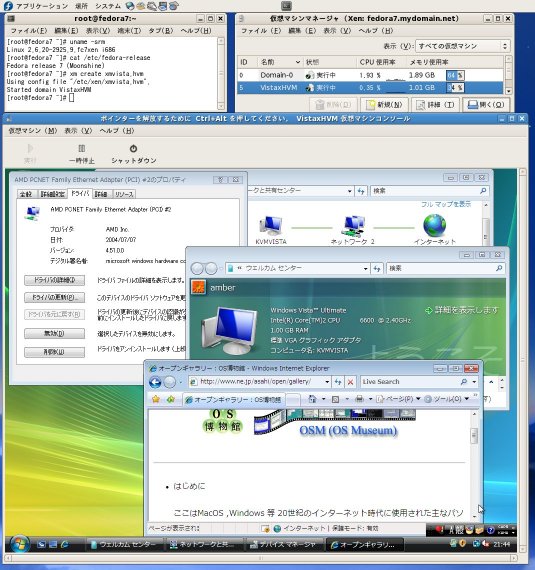
Task: Open the システム menu in GNOME panel
Action: point(108,6)
